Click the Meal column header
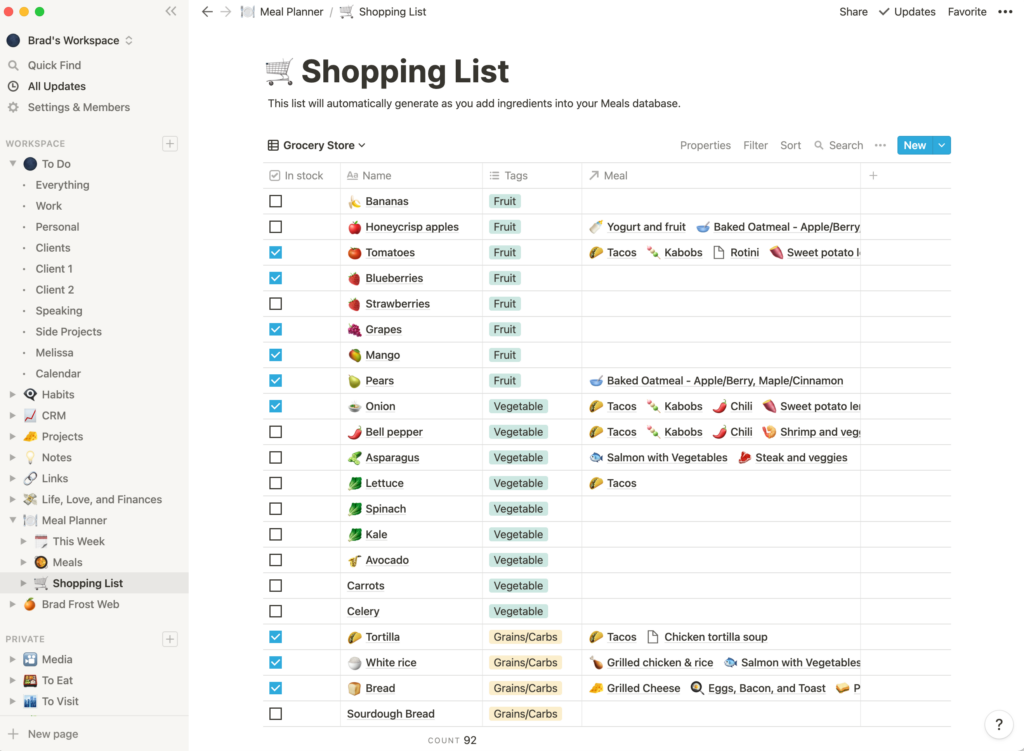The height and width of the screenshot is (751, 1024). coord(721,176)
